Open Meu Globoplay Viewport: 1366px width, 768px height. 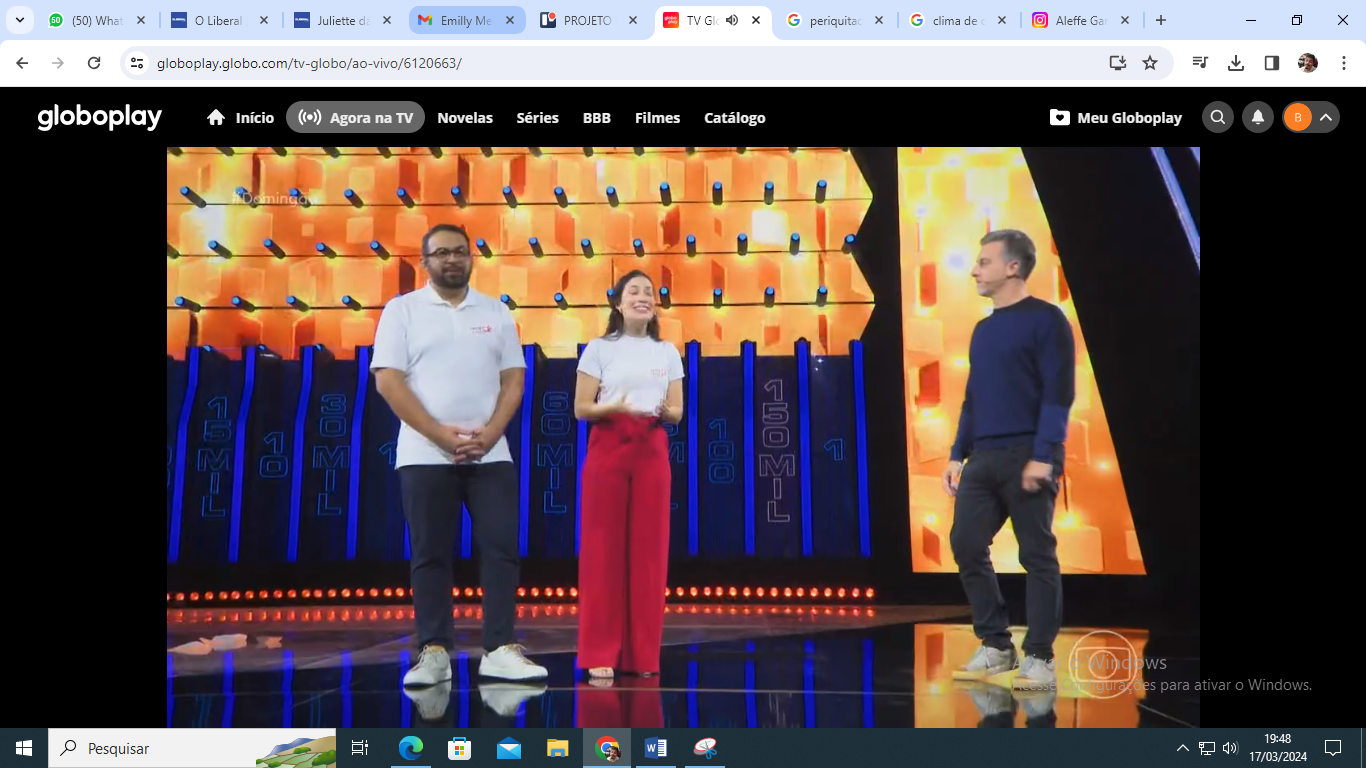[1116, 118]
